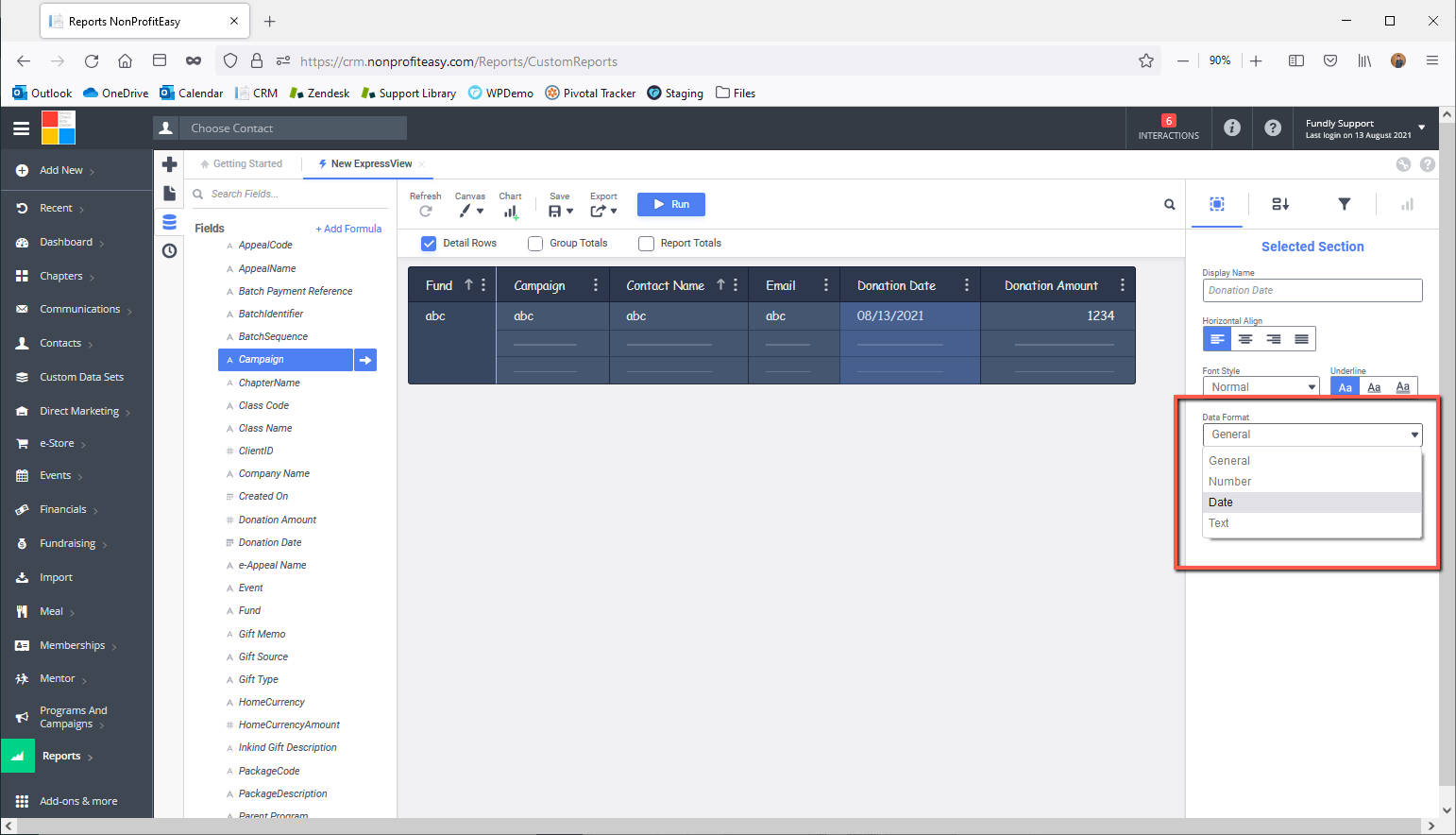Open Fundly Support account dropdown
The height and width of the screenshot is (835, 1456).
(1365, 128)
